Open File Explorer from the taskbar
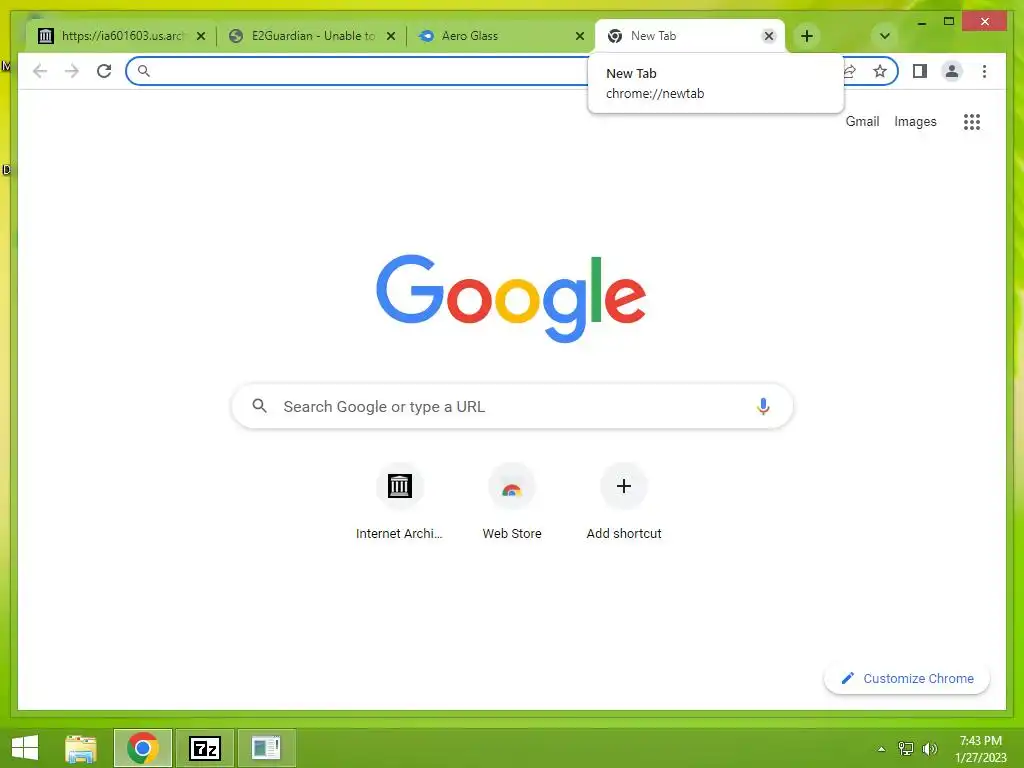Image resolution: width=1024 pixels, height=768 pixels. (x=81, y=748)
